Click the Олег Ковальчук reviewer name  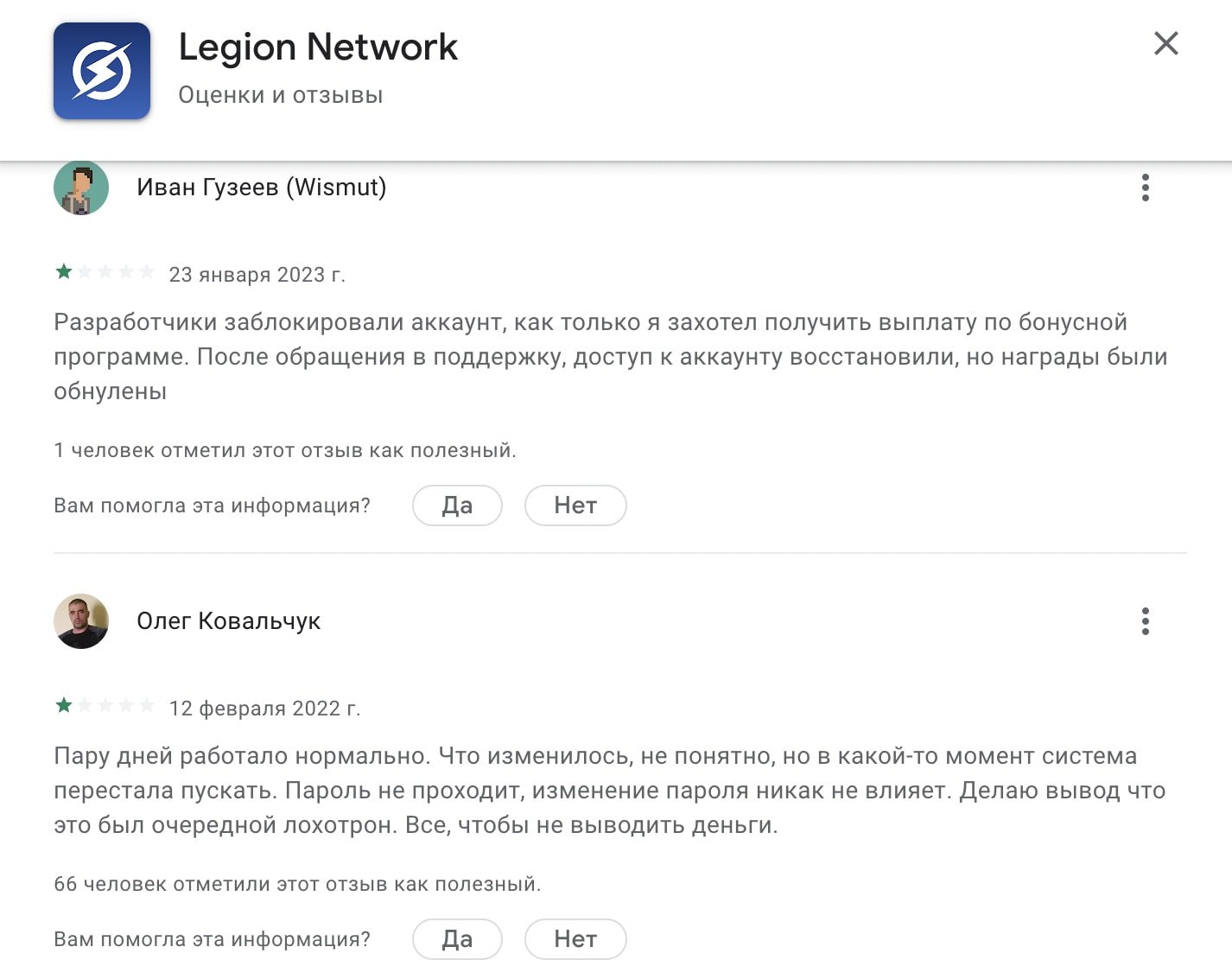[228, 621]
